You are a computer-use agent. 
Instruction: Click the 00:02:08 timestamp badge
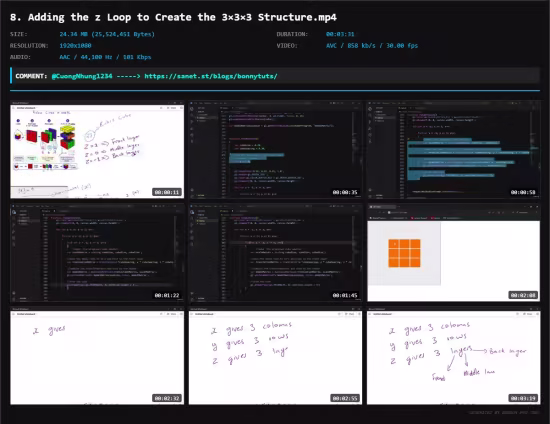point(523,295)
